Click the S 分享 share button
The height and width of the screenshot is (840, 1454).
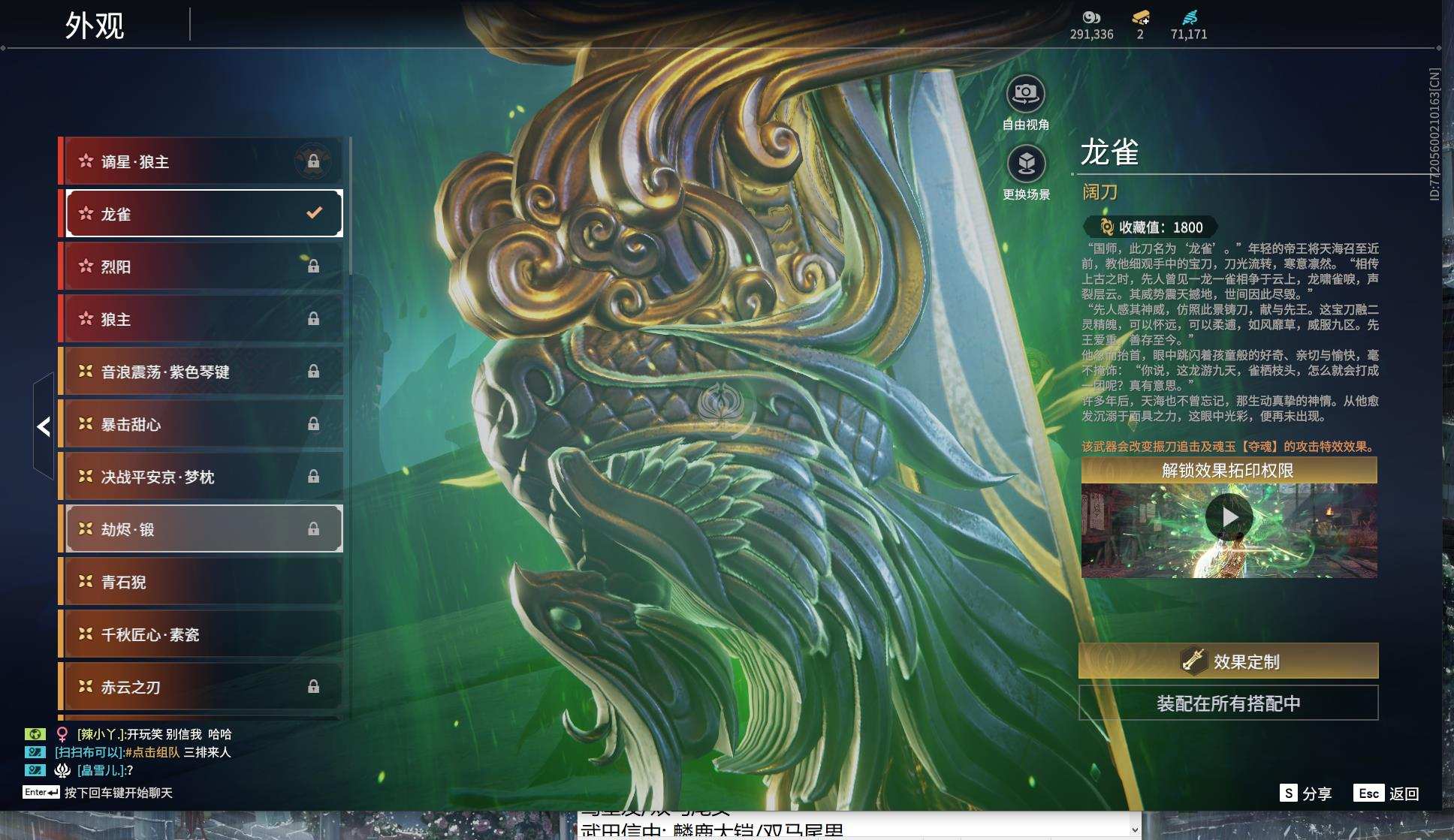pyautogui.click(x=1305, y=793)
